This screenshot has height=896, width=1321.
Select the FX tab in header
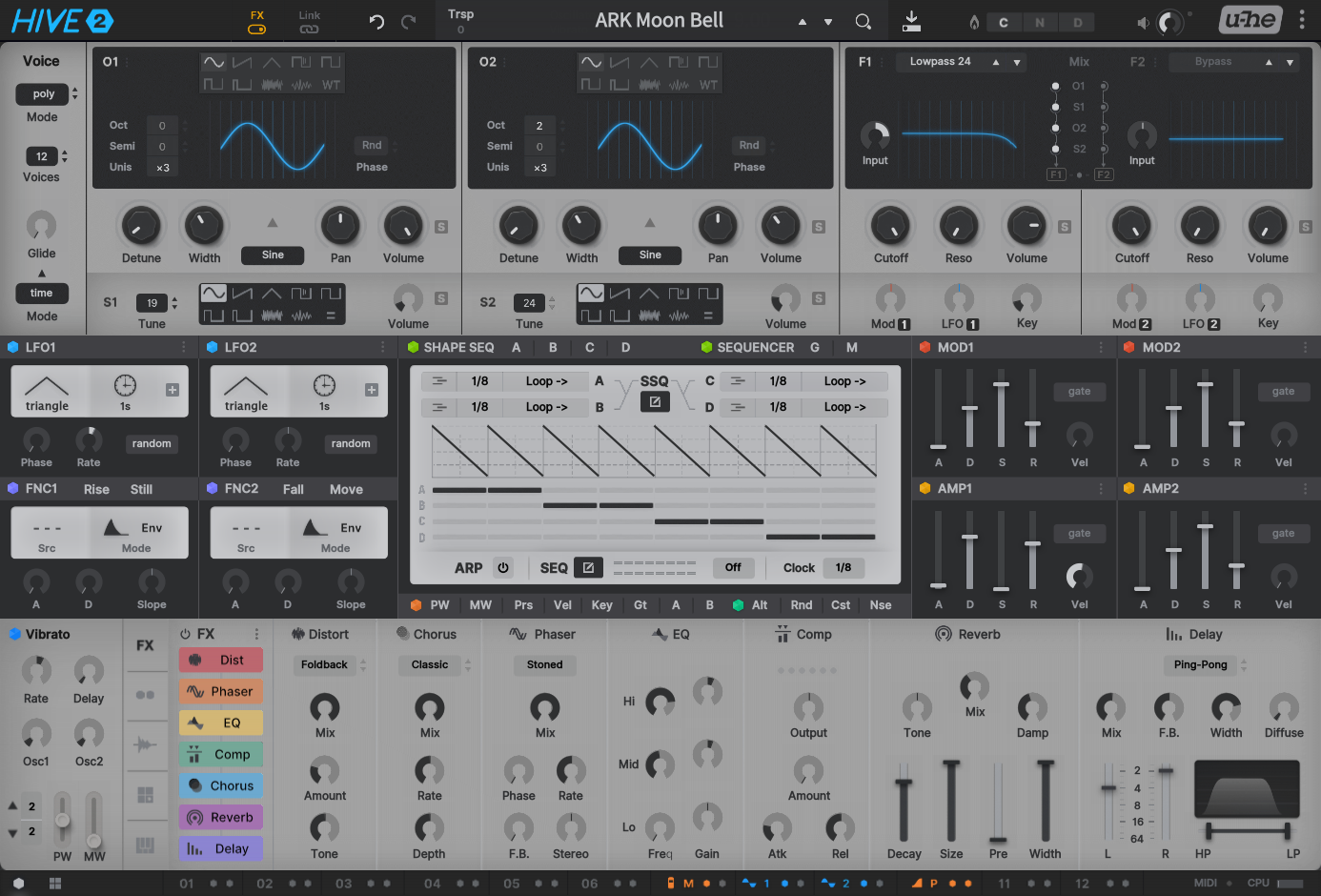pyautogui.click(x=257, y=21)
